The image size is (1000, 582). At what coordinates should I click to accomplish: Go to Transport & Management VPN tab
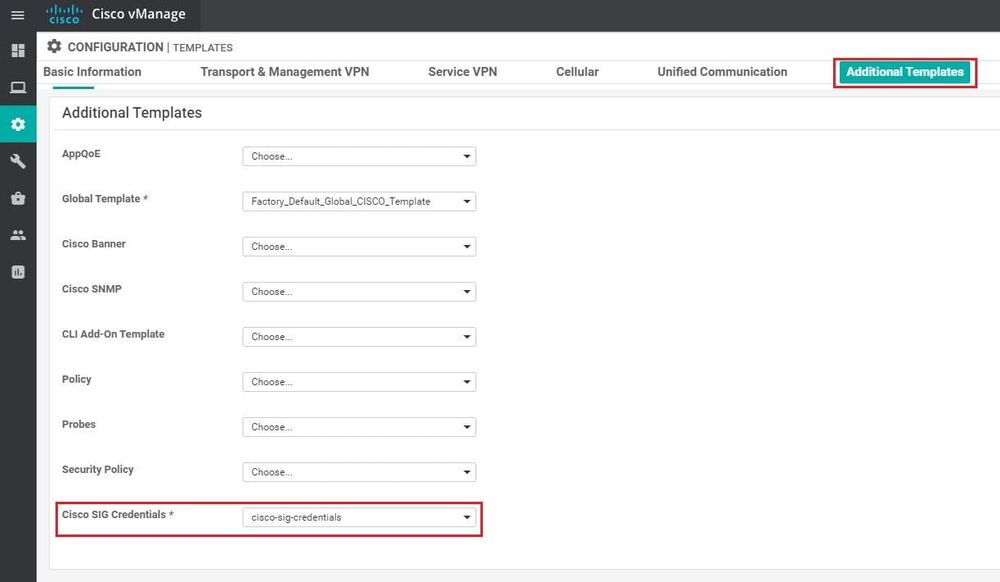click(x=284, y=72)
